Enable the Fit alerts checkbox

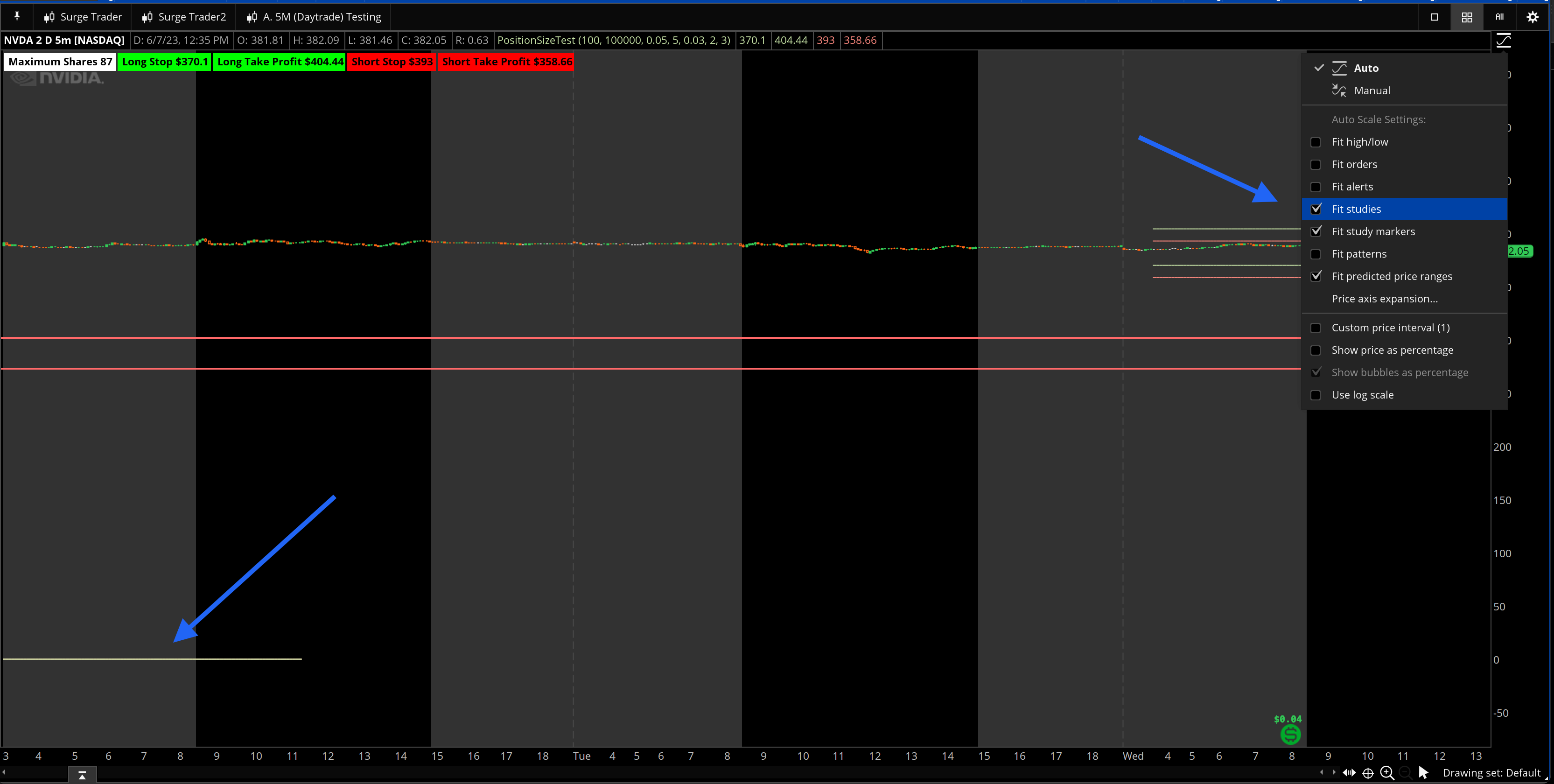(1316, 187)
